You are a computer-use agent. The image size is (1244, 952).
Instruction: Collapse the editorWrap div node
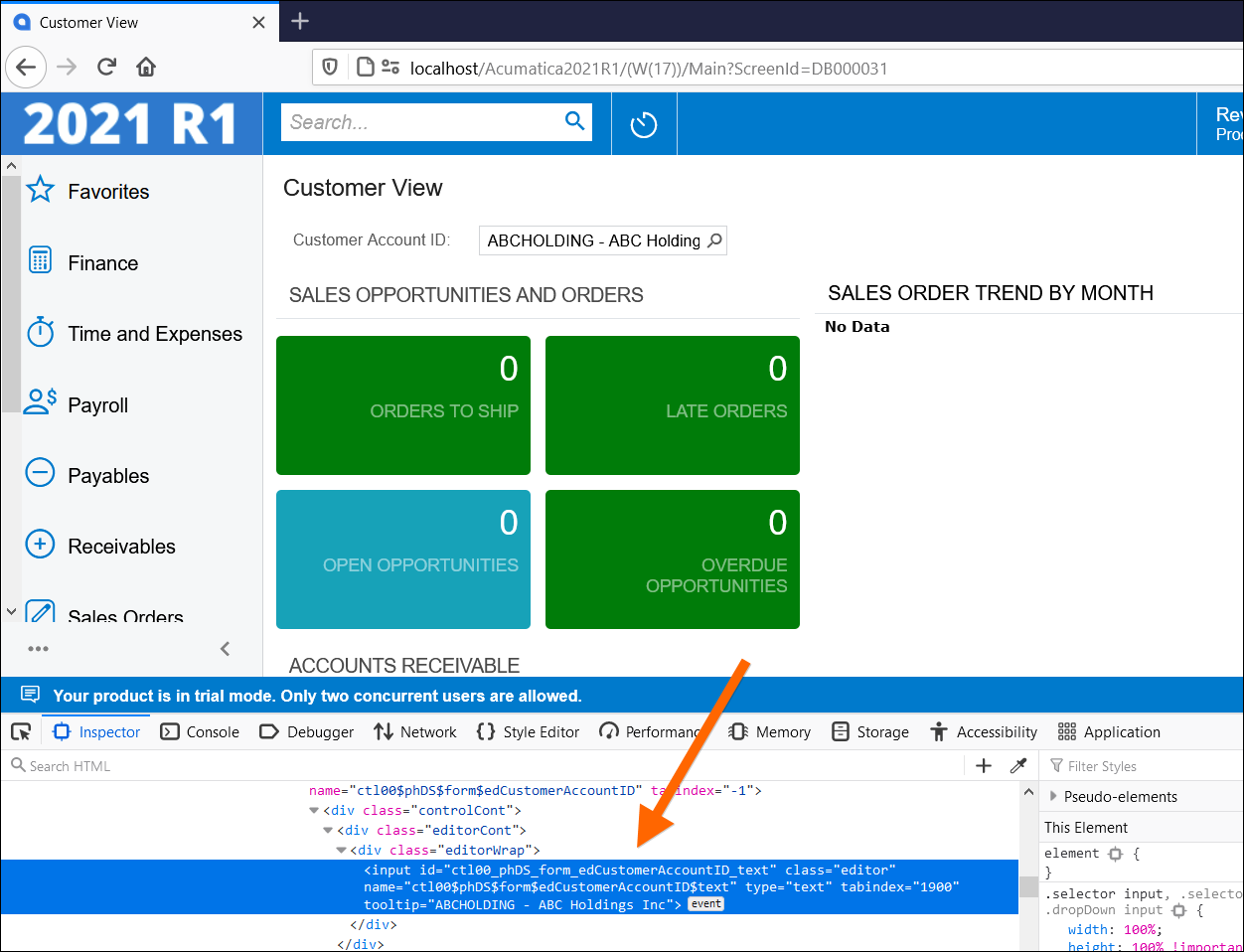click(x=342, y=851)
